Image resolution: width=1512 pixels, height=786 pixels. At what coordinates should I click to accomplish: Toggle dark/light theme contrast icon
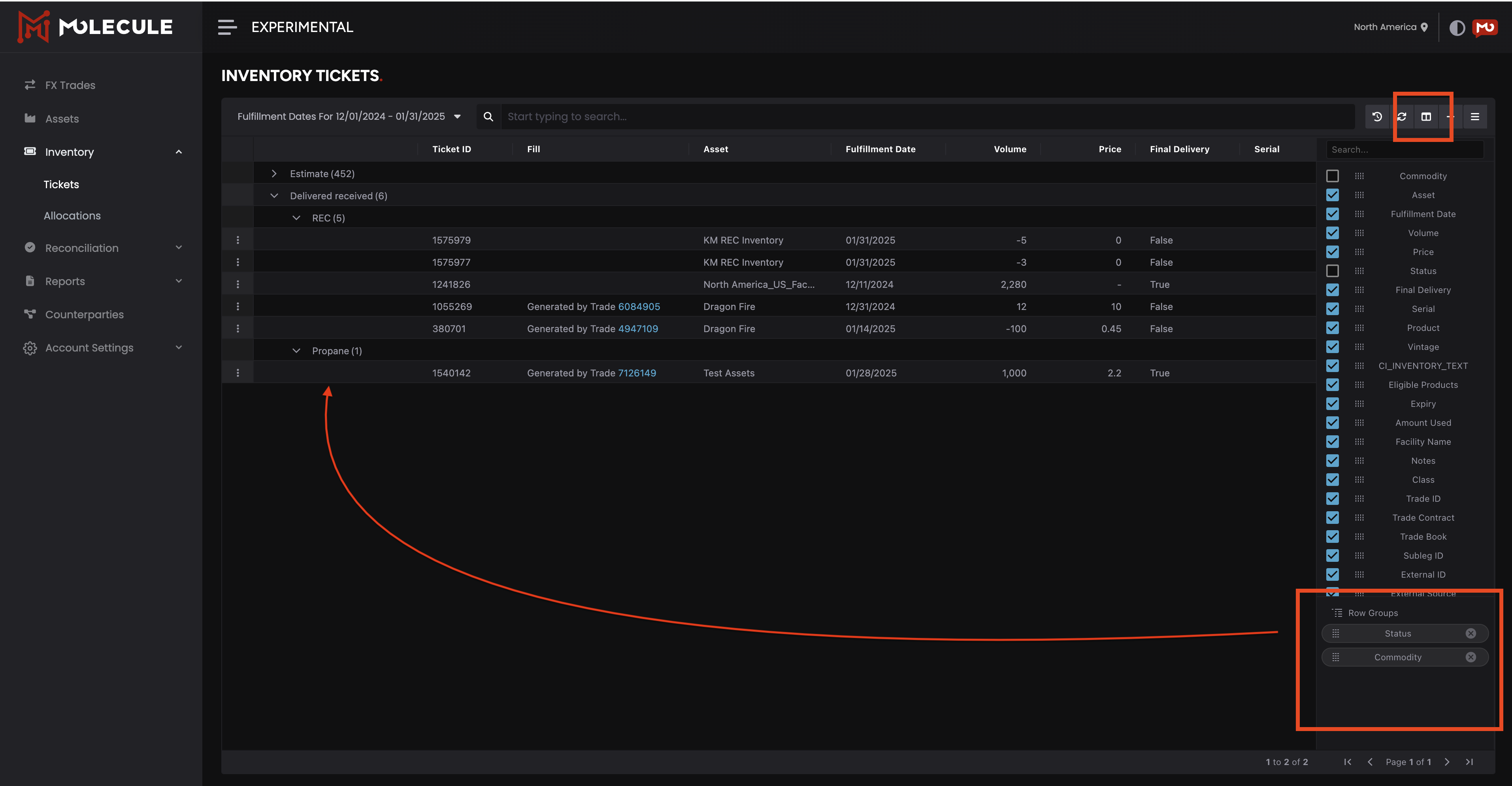pyautogui.click(x=1457, y=28)
